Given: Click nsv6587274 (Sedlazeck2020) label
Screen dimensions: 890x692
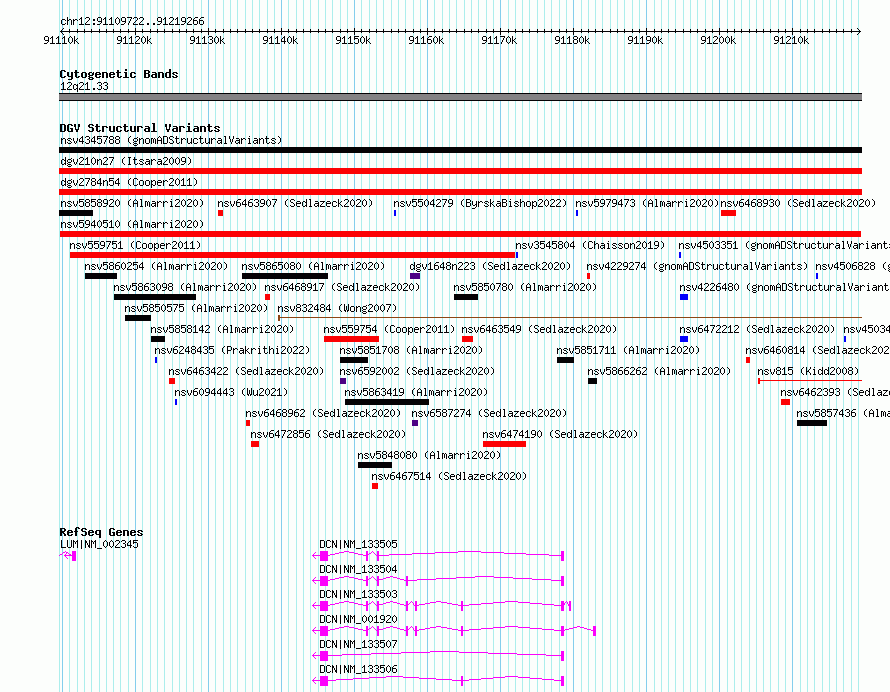Looking at the screenshot, I should tap(489, 413).
